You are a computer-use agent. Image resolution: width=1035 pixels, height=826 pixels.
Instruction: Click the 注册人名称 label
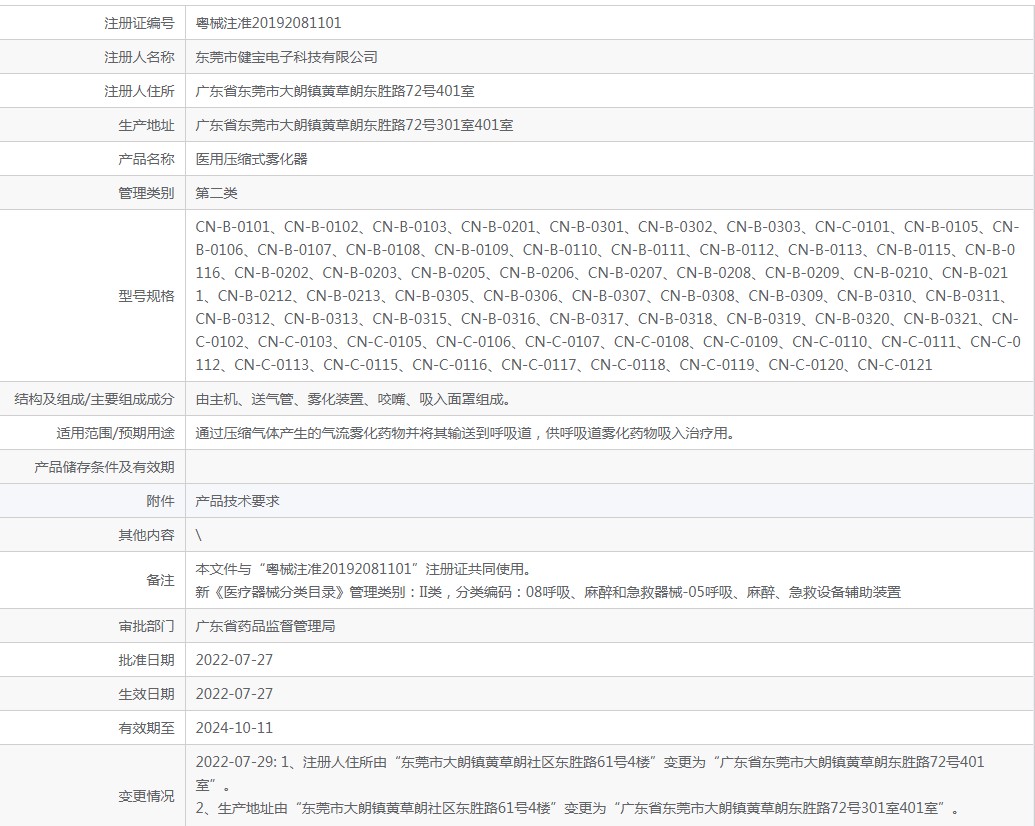[139, 57]
